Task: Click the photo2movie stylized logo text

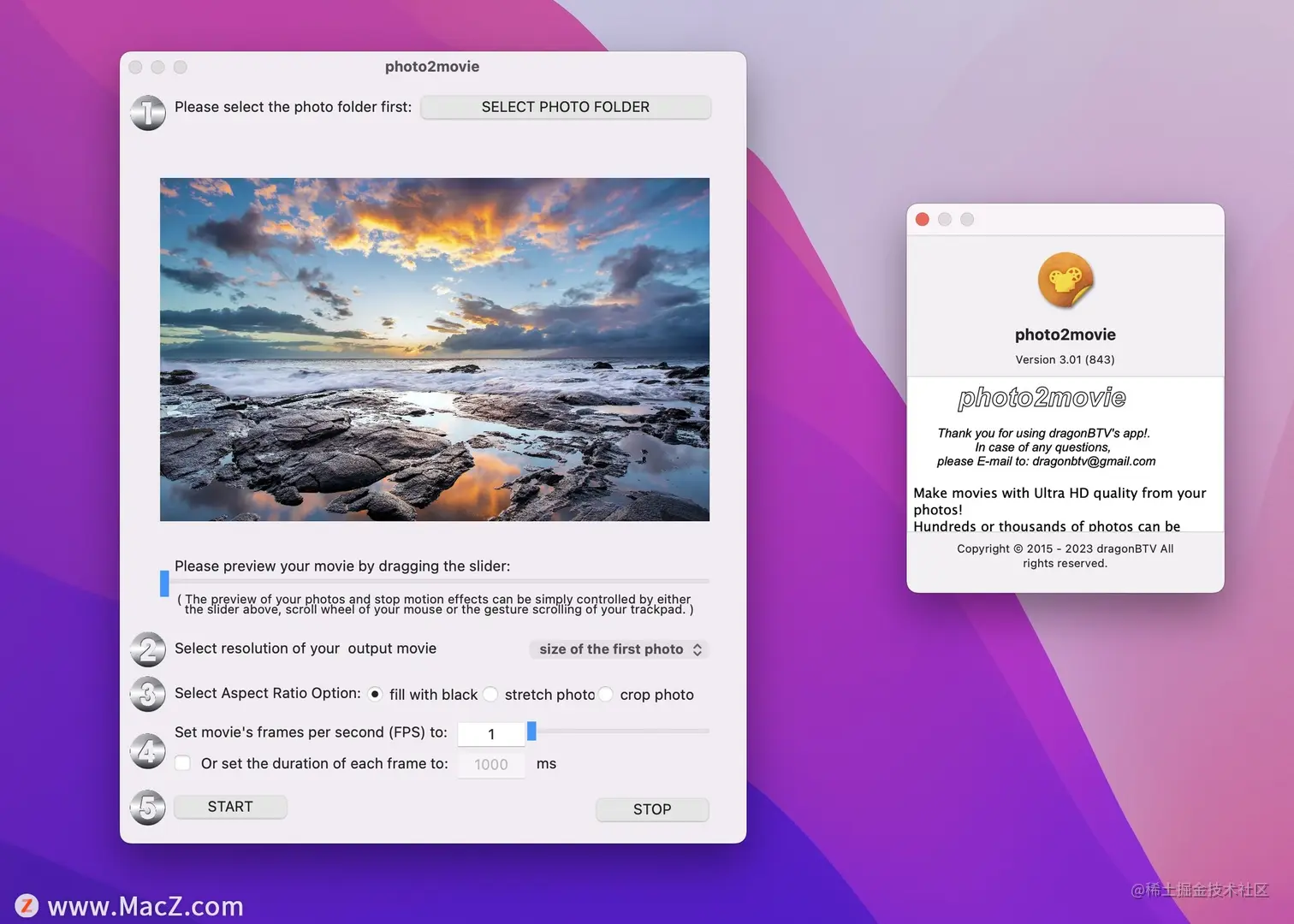Action: (x=1042, y=398)
